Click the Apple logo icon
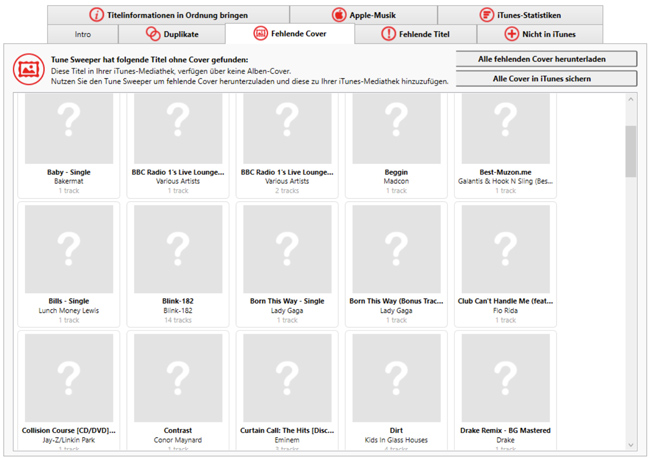This screenshot has width=650, height=458. pos(339,15)
